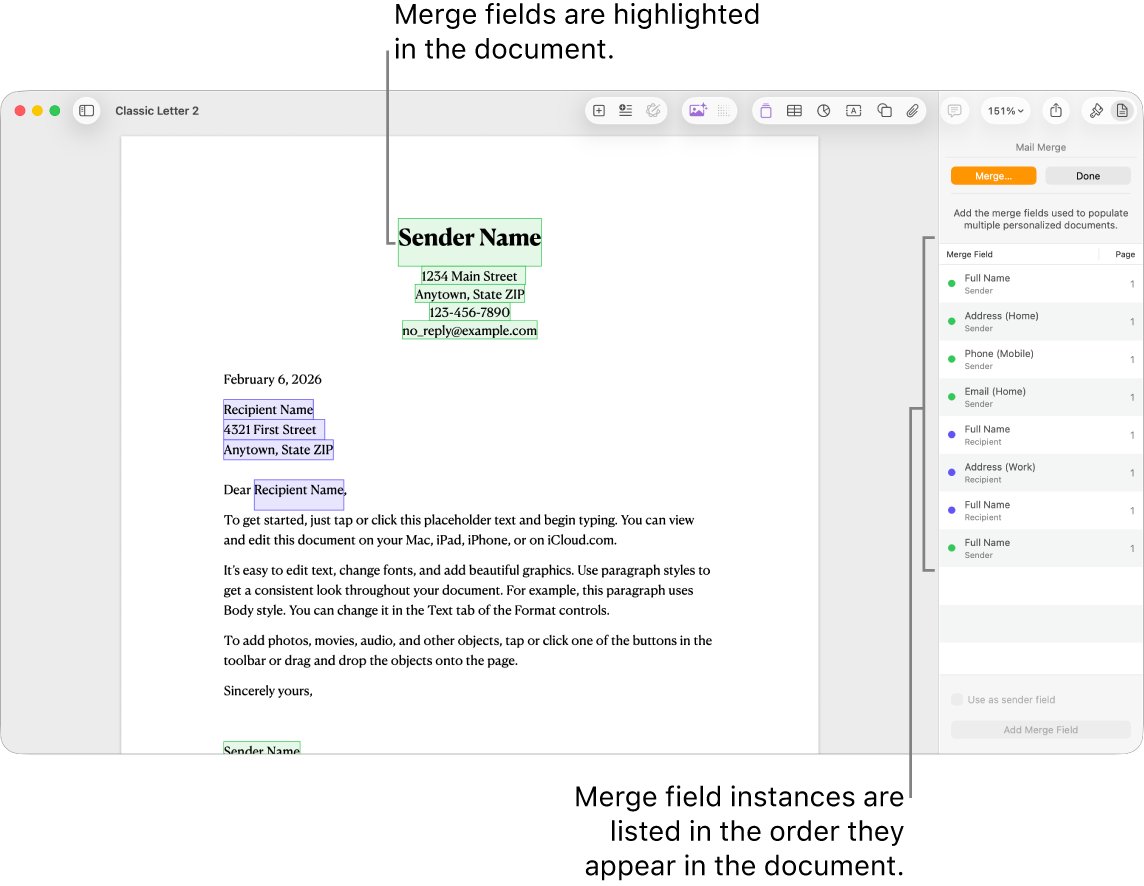Image resolution: width=1144 pixels, height=886 pixels.
Task: Open the Format paintbrush sidebar
Action: pyautogui.click(x=1096, y=111)
